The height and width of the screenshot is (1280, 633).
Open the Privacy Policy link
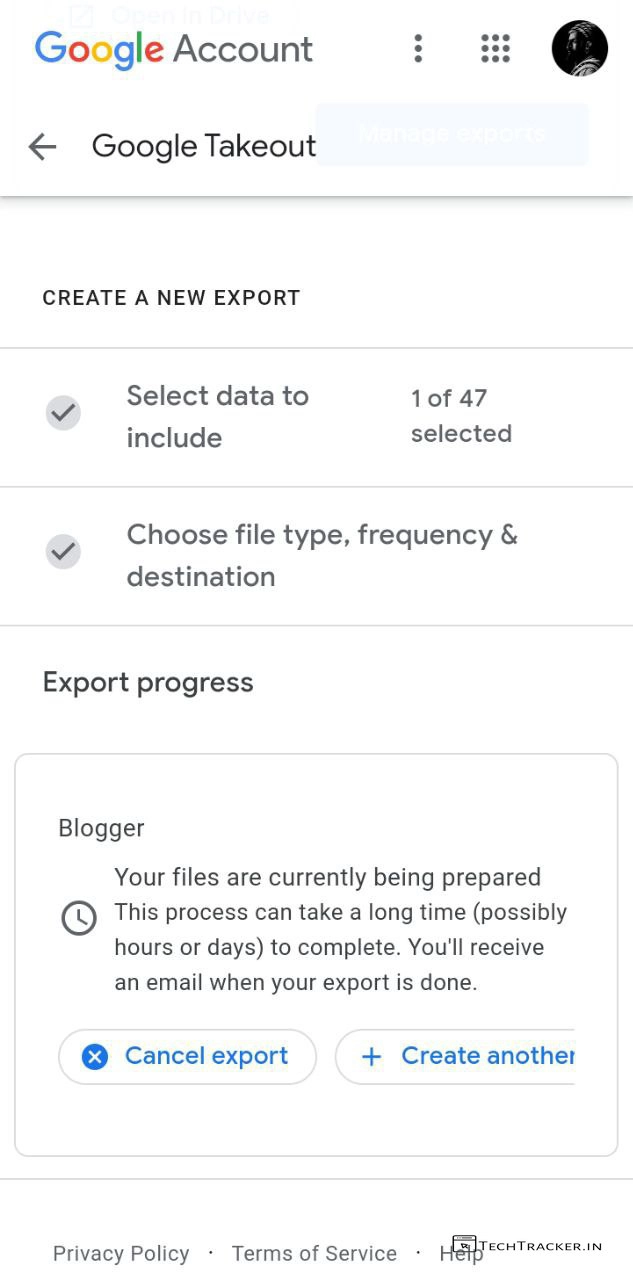[121, 1254]
